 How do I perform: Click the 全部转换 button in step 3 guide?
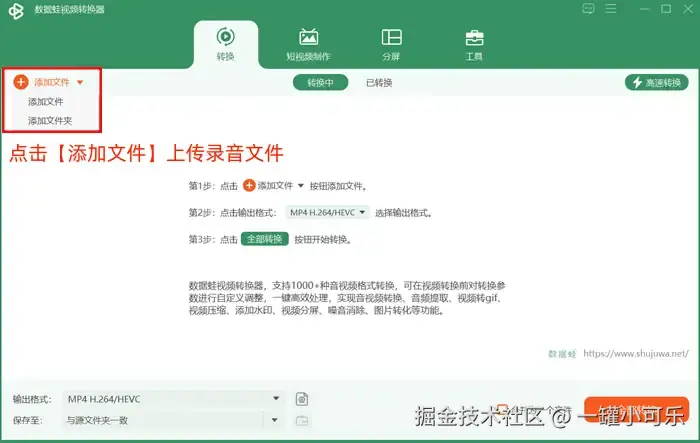265,239
